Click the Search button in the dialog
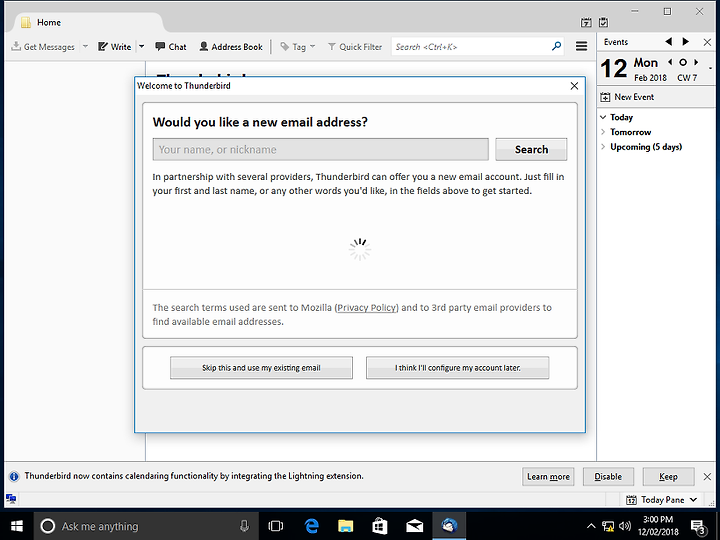 tap(531, 149)
